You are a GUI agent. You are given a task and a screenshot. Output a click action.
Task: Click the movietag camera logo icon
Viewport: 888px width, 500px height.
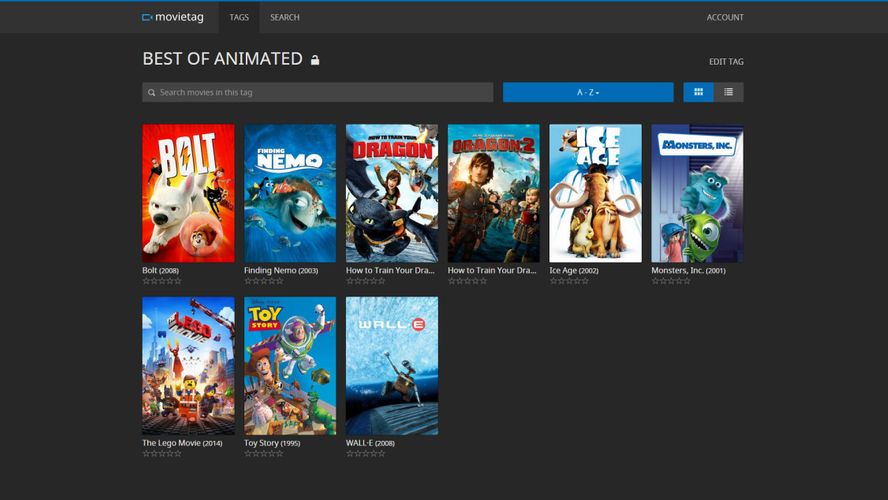(147, 17)
